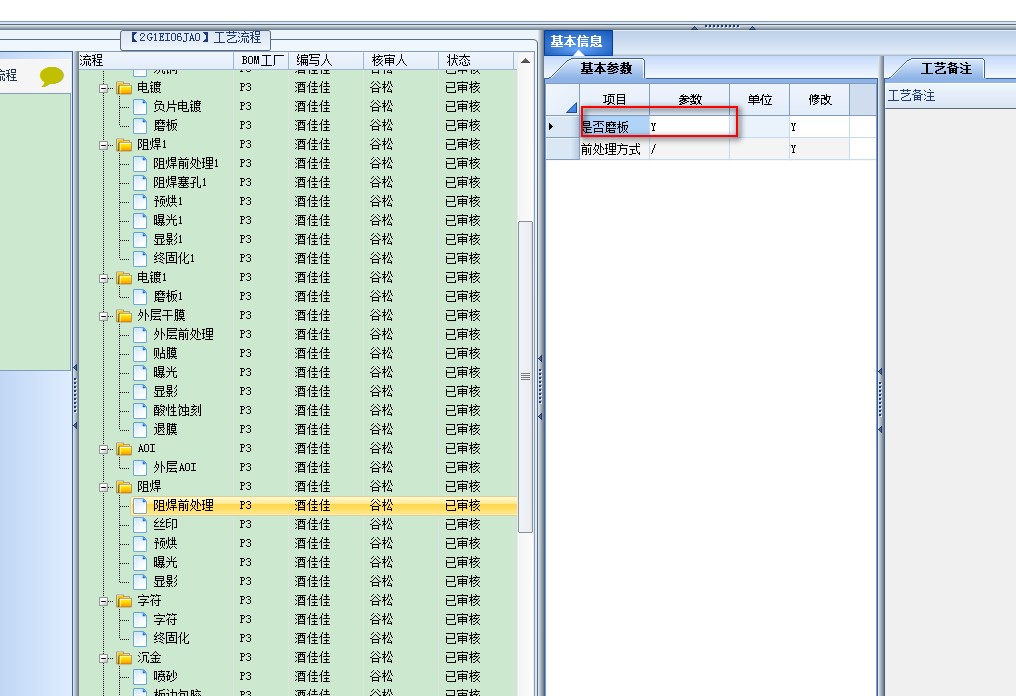Click the 修改 column header
This screenshot has height=696, width=1016.
(820, 100)
